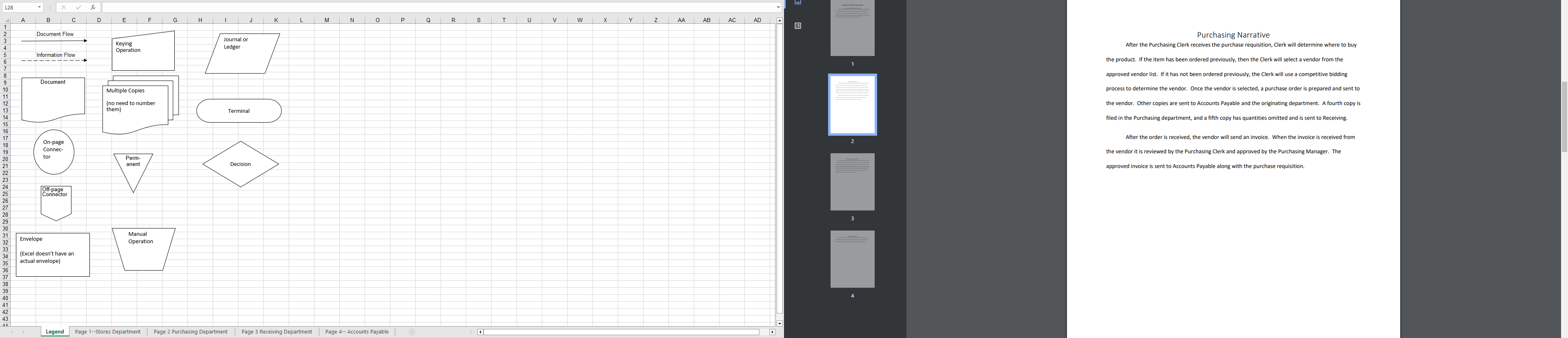
Task: Click the horizontal scroll left arrow
Action: (x=480, y=332)
